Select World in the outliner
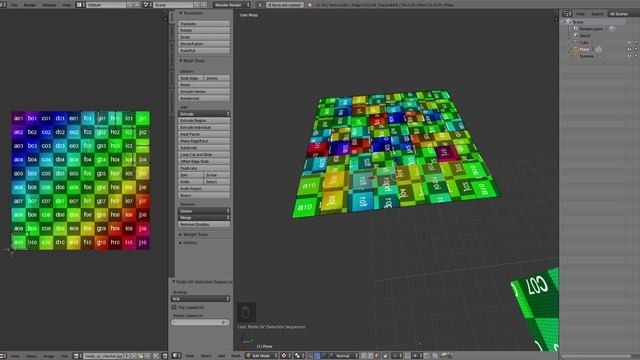640x360 pixels. 584,36
